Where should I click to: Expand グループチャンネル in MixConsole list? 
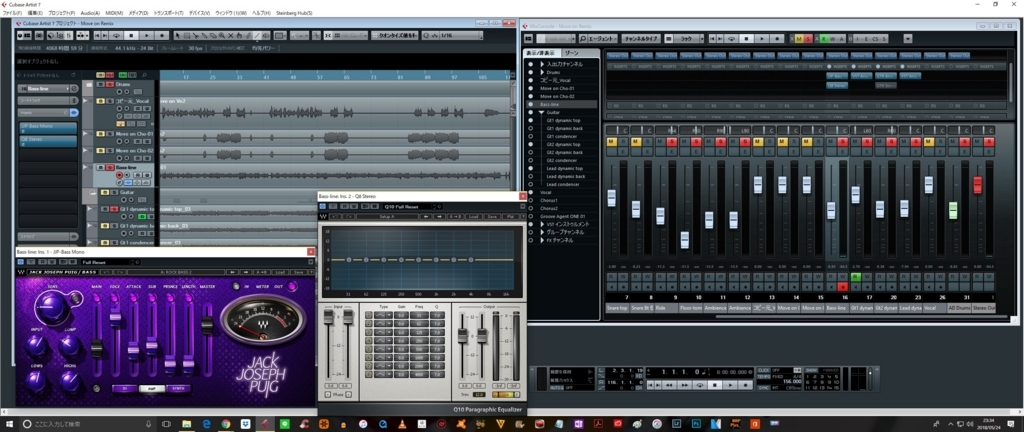coord(542,232)
